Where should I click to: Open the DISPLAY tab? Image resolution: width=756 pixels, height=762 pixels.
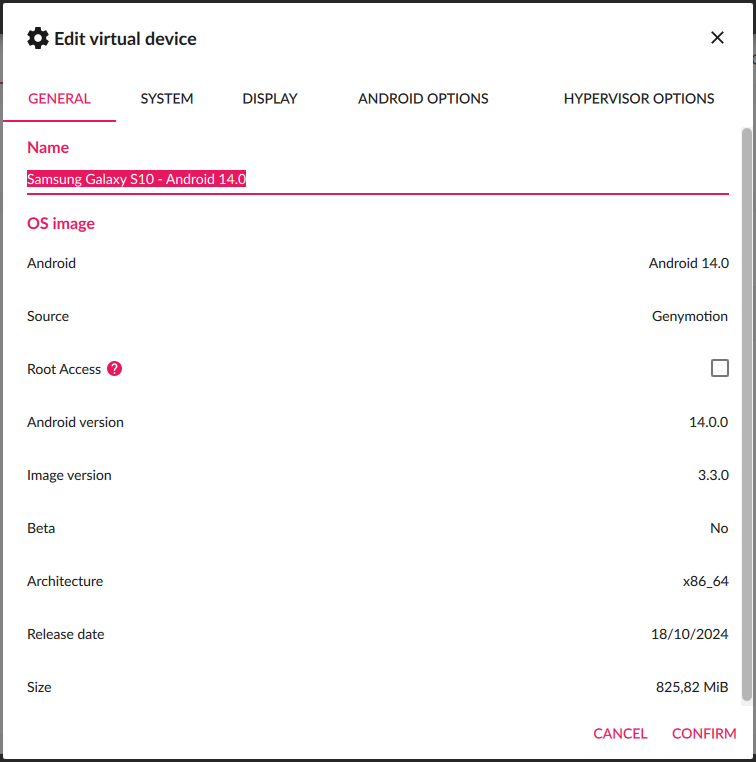pos(270,99)
